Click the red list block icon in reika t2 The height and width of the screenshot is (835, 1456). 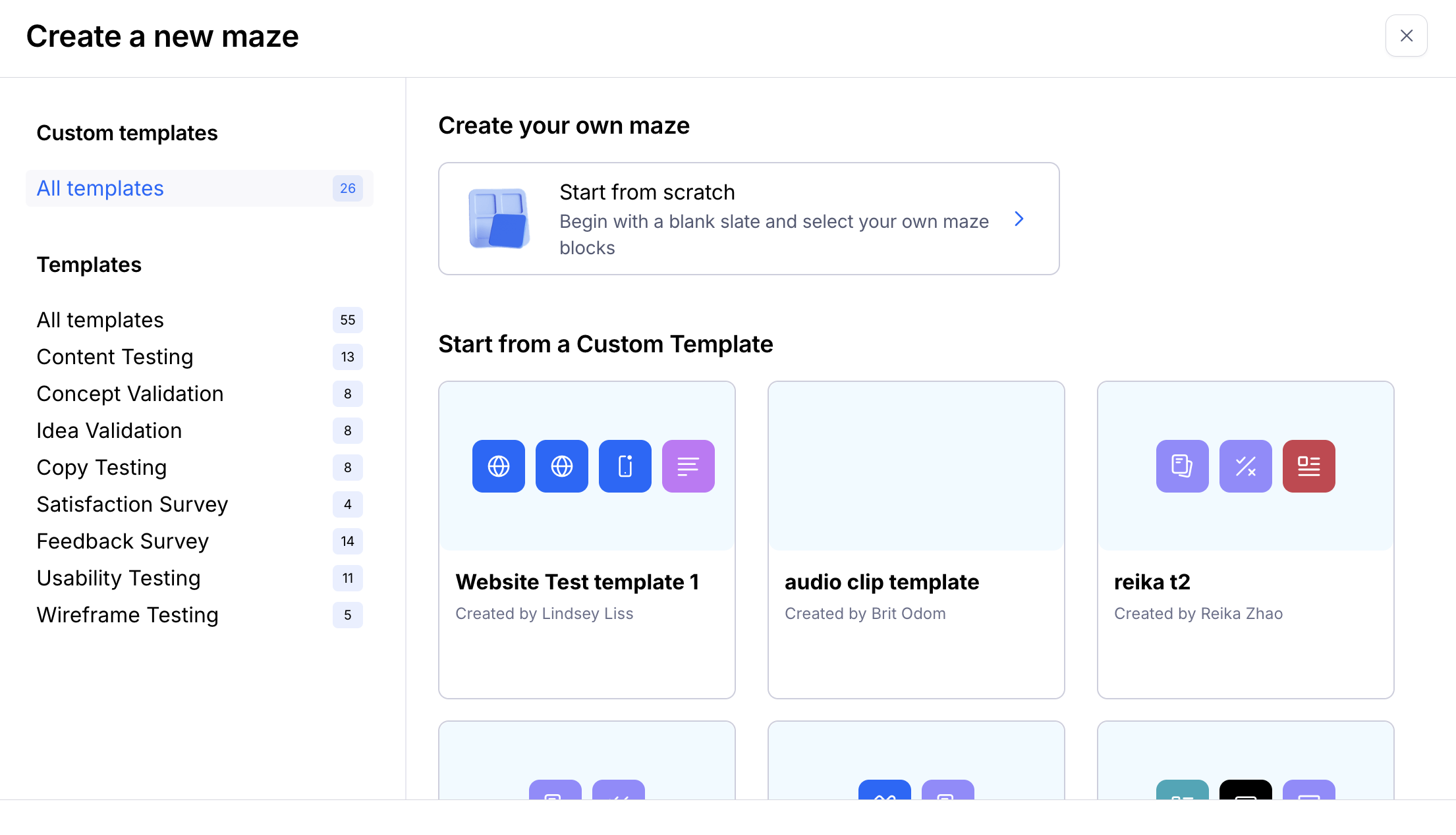(x=1308, y=466)
